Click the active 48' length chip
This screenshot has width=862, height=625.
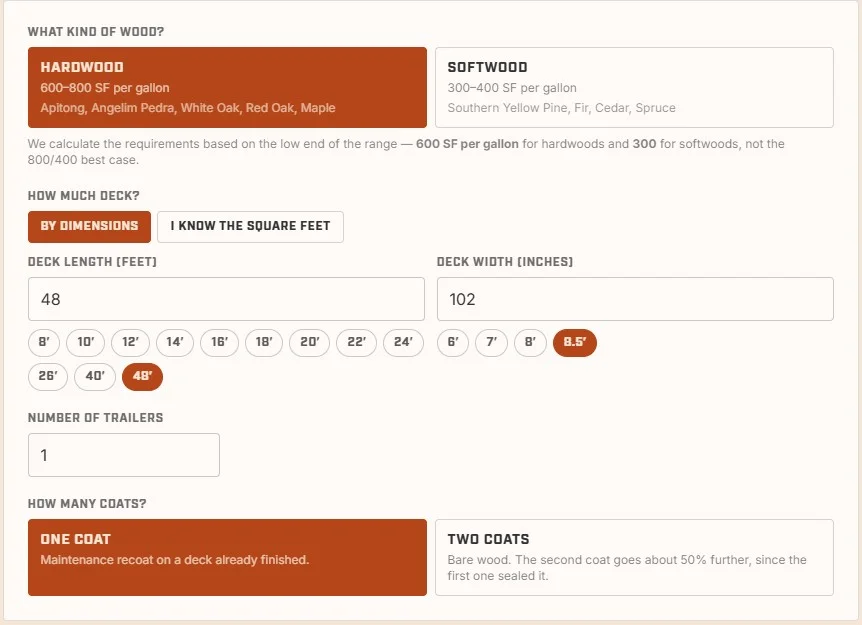pyautogui.click(x=142, y=377)
